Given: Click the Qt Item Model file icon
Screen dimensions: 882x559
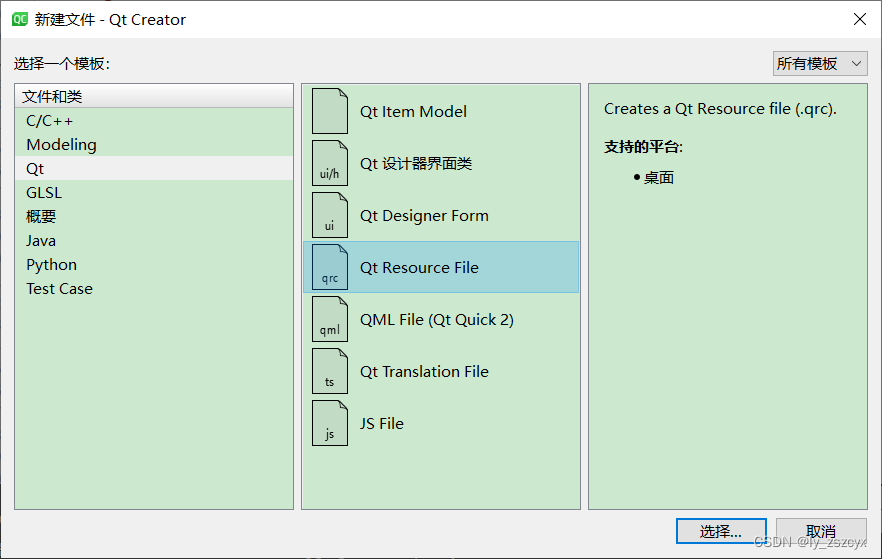Looking at the screenshot, I should tap(330, 111).
